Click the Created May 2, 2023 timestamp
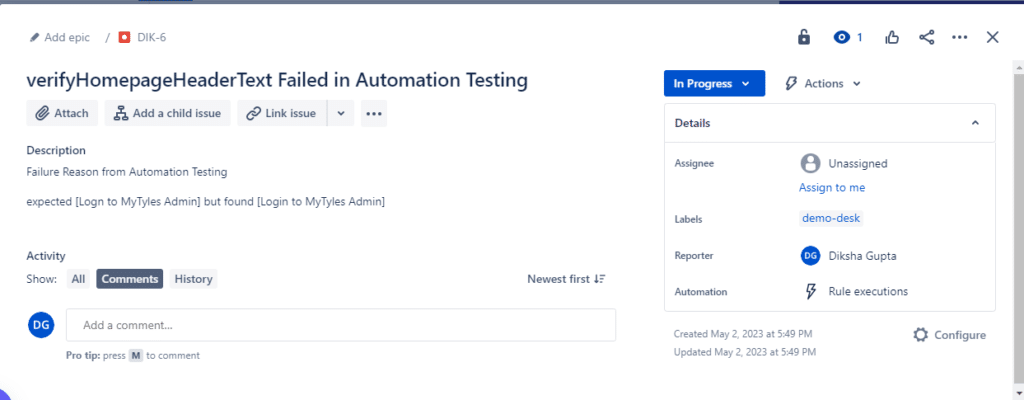Screen dimensions: 1024x400 (743, 333)
